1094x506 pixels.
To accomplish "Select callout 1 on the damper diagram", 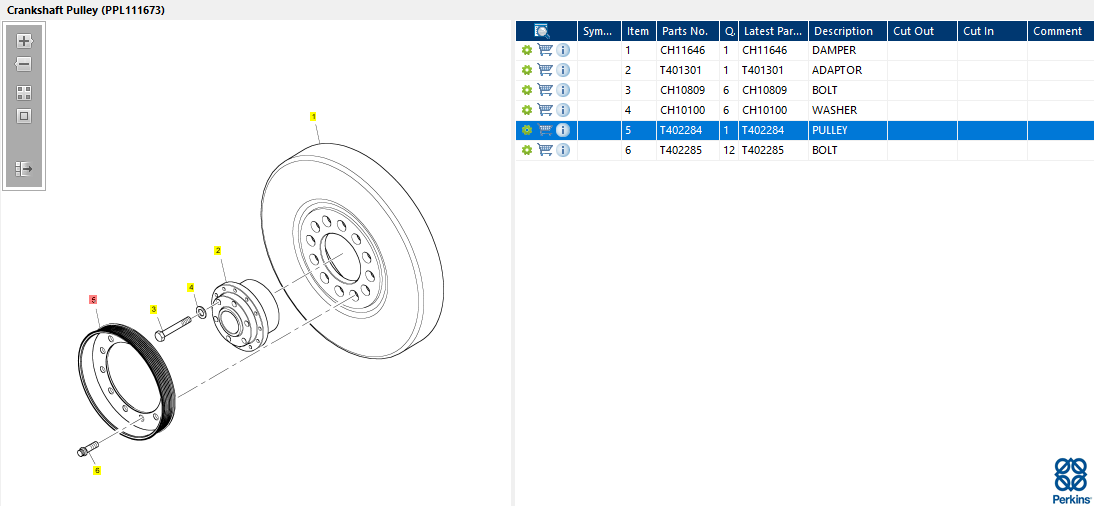I will 314,116.
